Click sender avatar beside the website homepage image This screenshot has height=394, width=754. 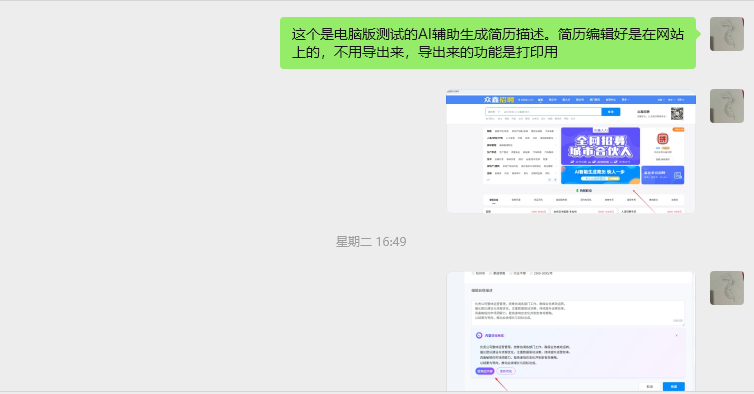(x=727, y=106)
